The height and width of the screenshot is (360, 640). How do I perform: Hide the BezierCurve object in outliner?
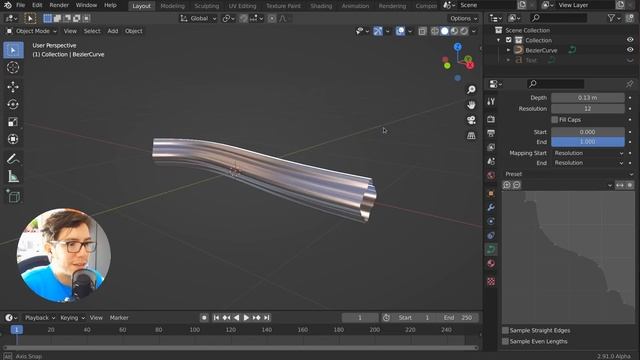pyautogui.click(x=630, y=50)
